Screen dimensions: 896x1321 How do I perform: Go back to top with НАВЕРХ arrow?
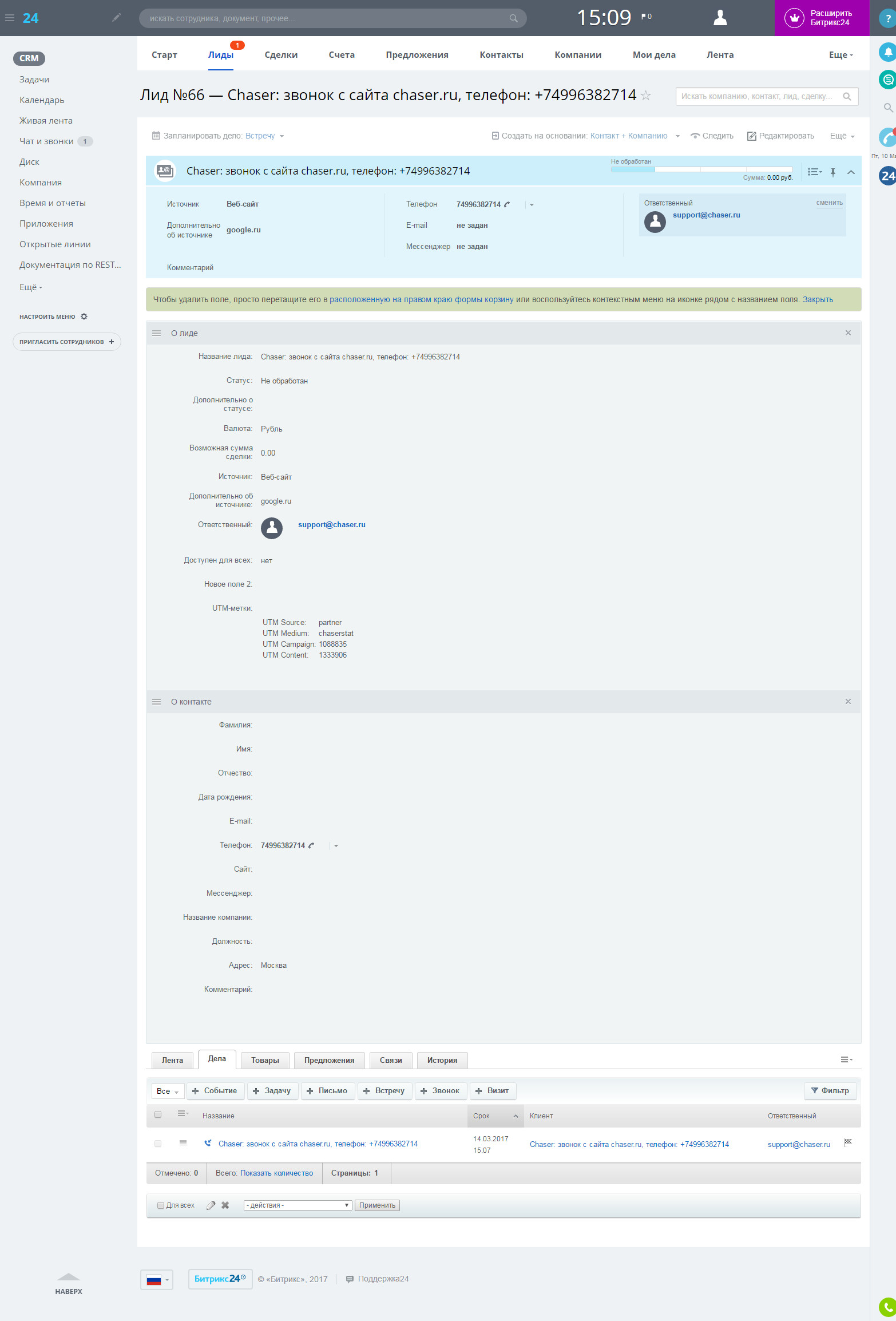pos(69,1284)
